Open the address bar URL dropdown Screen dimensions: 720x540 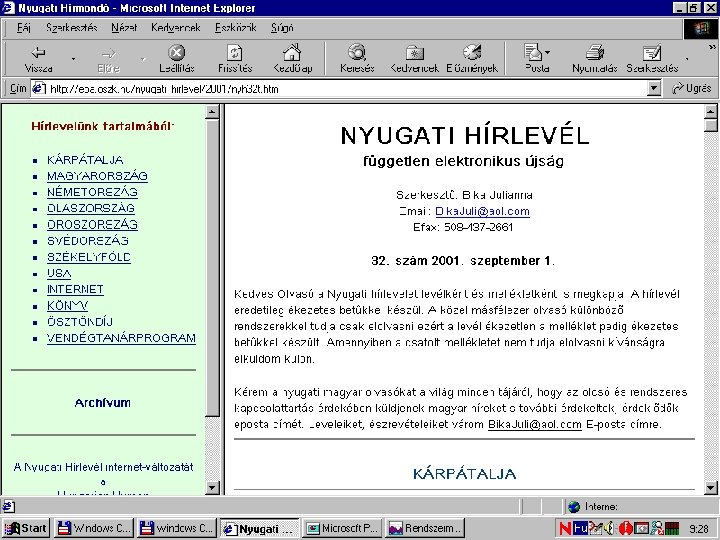tap(654, 88)
